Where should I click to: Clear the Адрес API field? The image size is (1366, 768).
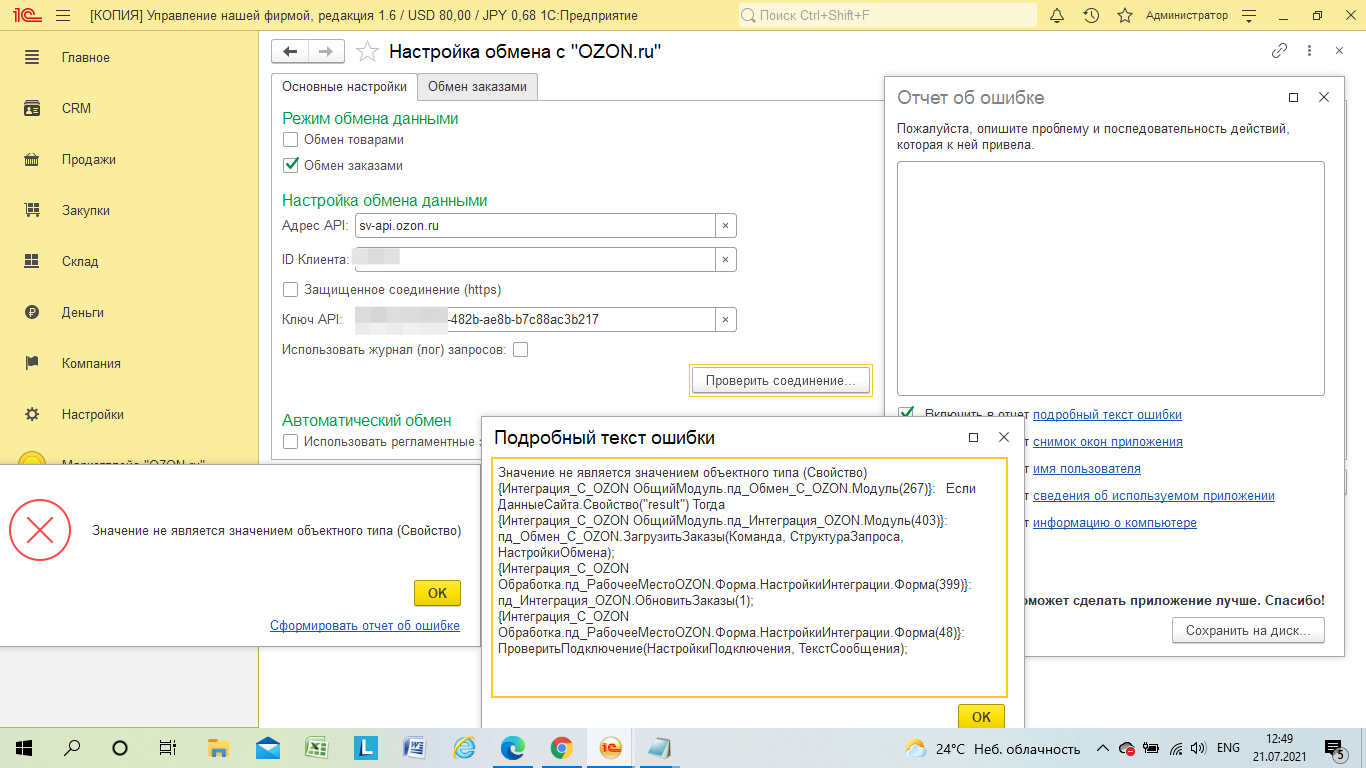tap(726, 226)
